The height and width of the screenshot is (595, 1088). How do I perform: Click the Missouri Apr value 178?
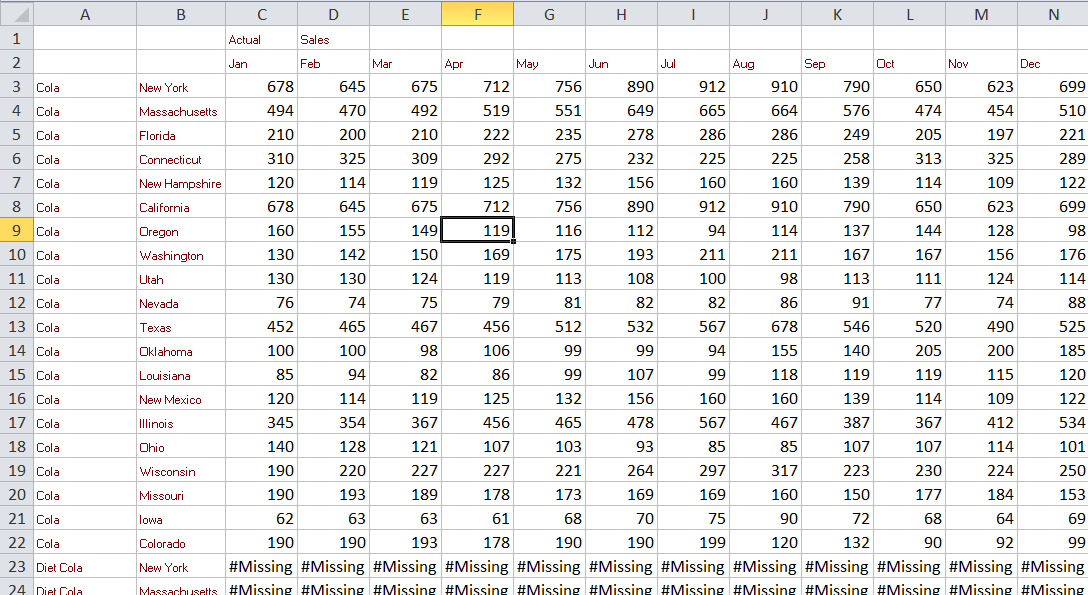(x=478, y=495)
